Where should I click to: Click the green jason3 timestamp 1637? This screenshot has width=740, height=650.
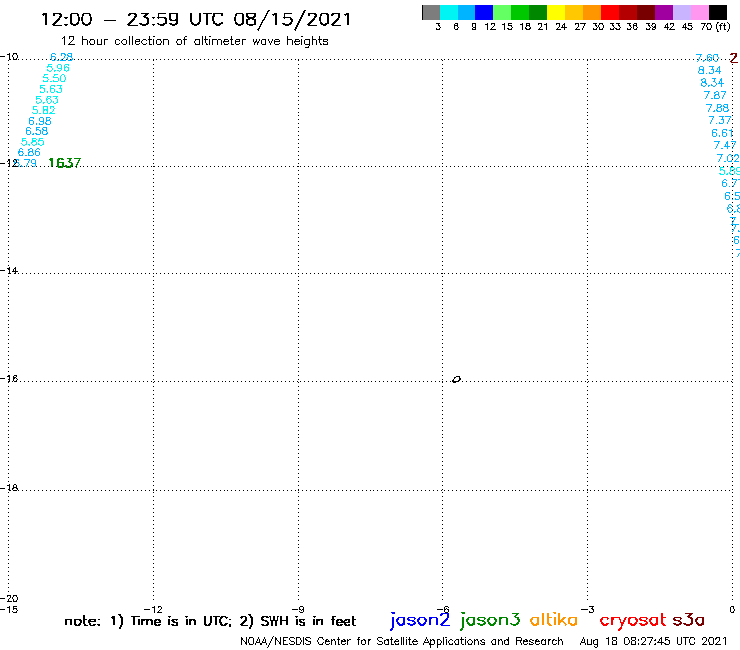pos(65,163)
